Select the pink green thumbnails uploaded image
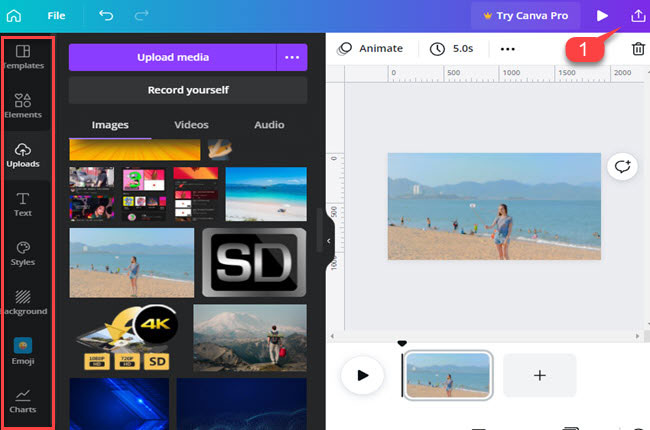 point(144,194)
